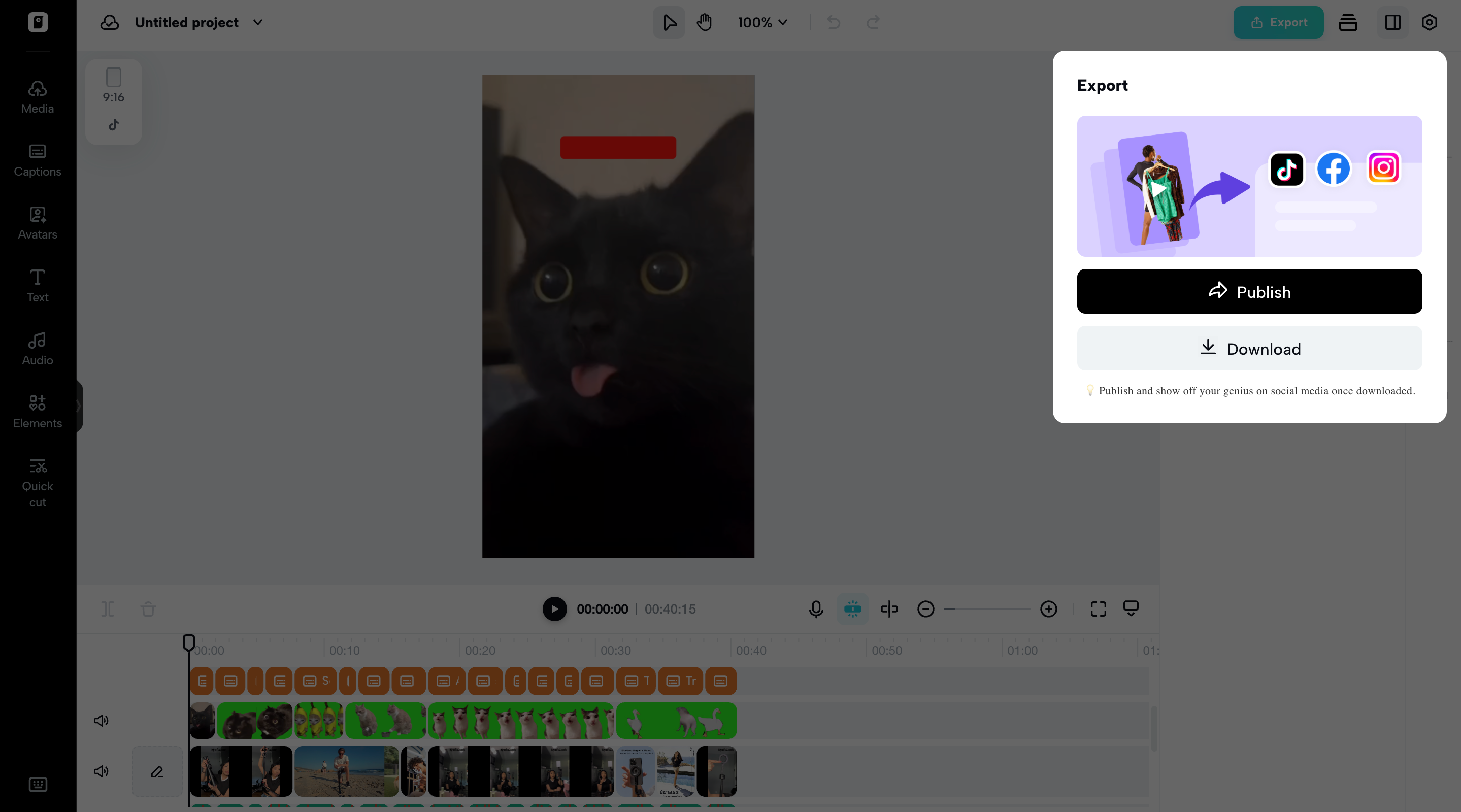Open the 100% zoom level dropdown
This screenshot has width=1461, height=812.
pyautogui.click(x=762, y=23)
